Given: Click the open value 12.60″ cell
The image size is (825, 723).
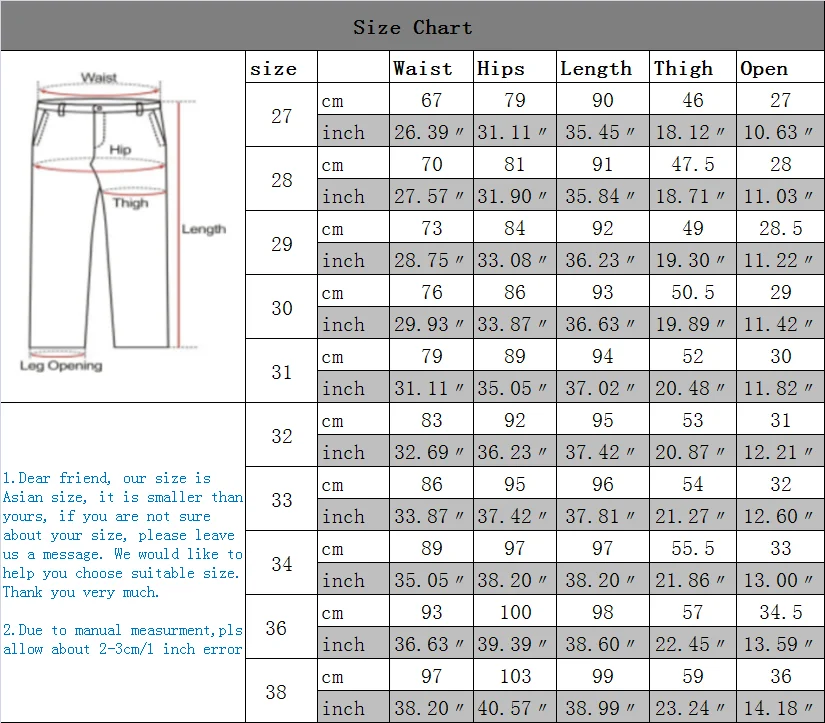Looking at the screenshot, I should (x=780, y=516).
